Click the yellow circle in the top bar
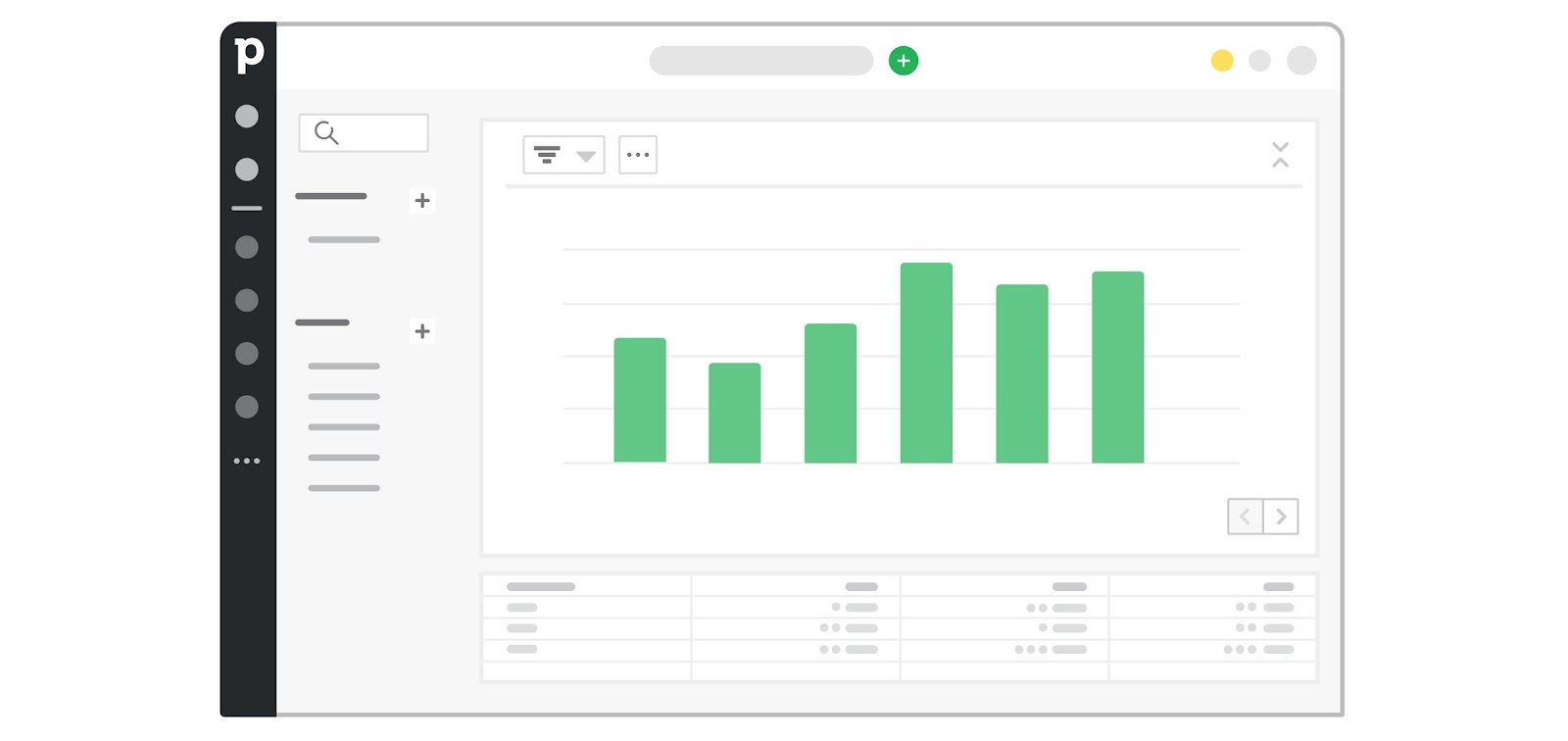Screen dimensions: 1568x741 (1222, 61)
